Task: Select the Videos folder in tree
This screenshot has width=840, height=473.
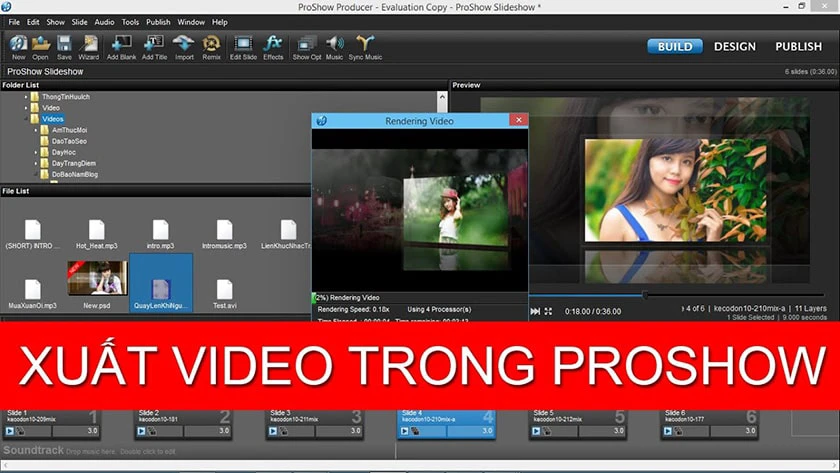Action: (x=52, y=119)
